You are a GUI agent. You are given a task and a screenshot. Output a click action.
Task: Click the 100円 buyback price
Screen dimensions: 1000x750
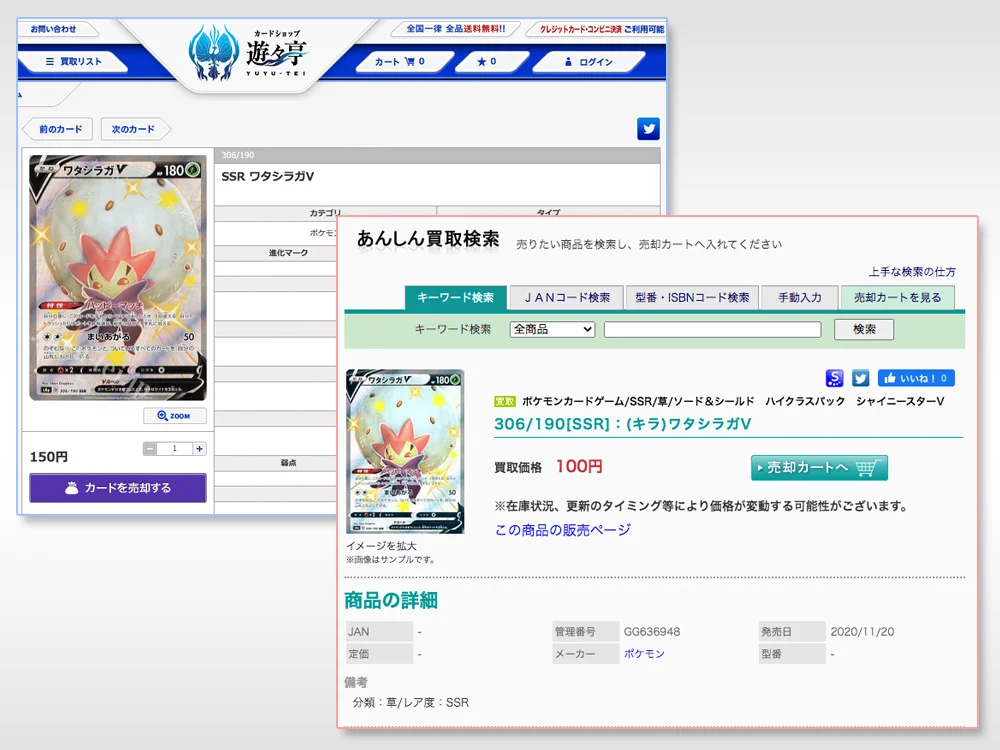coord(579,467)
